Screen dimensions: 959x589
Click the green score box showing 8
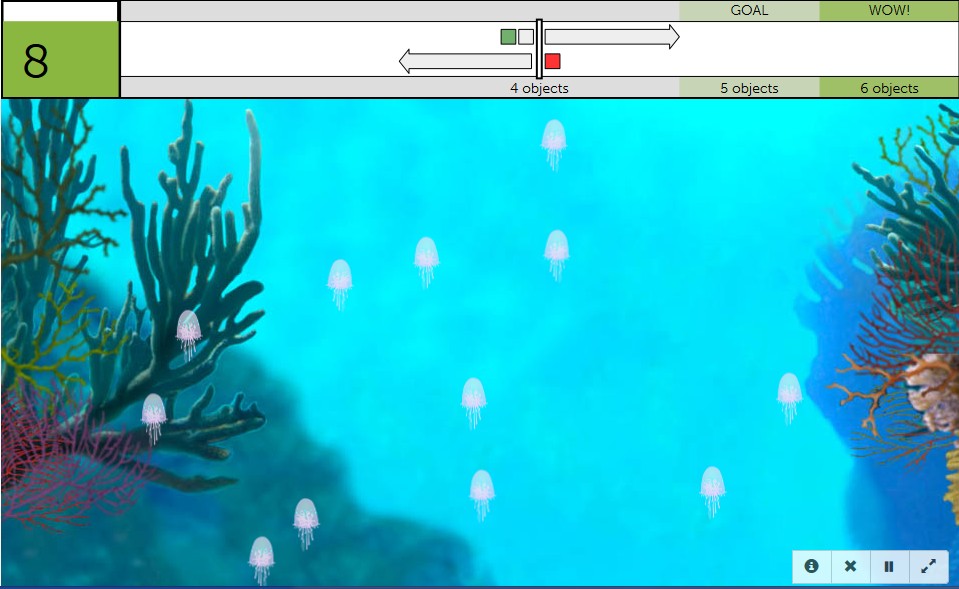click(61, 59)
